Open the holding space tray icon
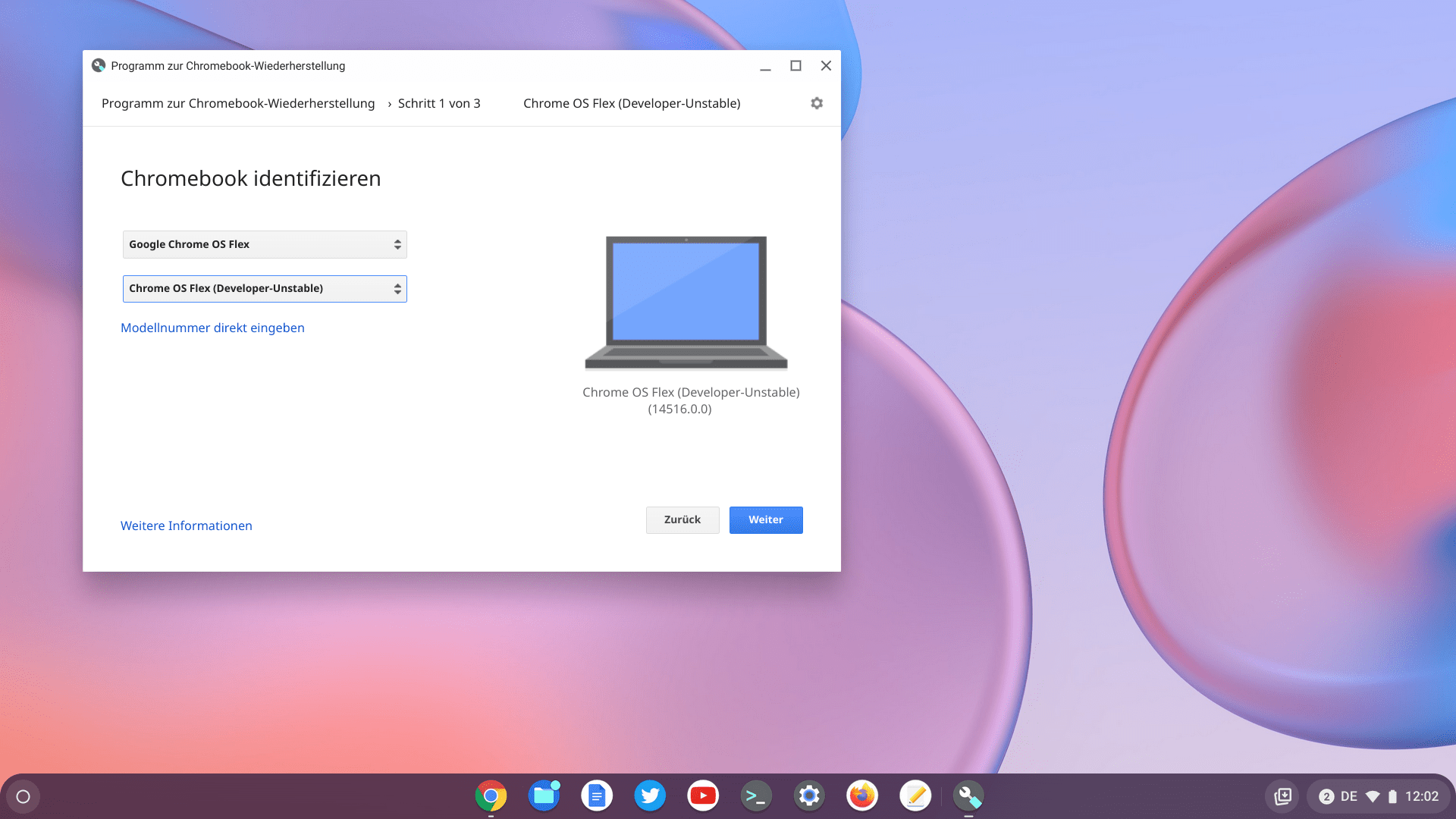The image size is (1456, 819). (1282, 796)
